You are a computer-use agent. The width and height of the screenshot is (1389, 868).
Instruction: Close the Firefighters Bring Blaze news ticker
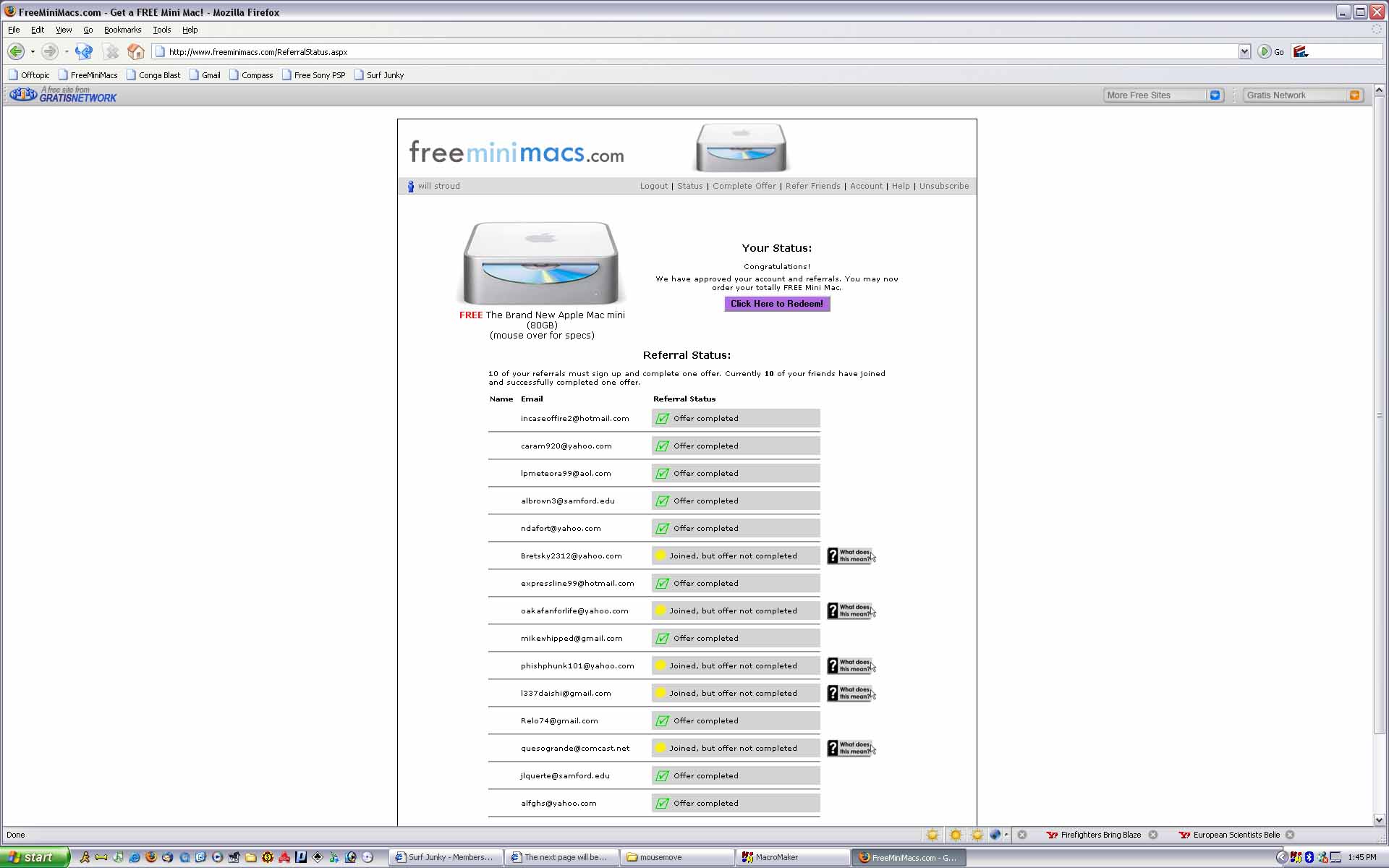tap(1153, 835)
